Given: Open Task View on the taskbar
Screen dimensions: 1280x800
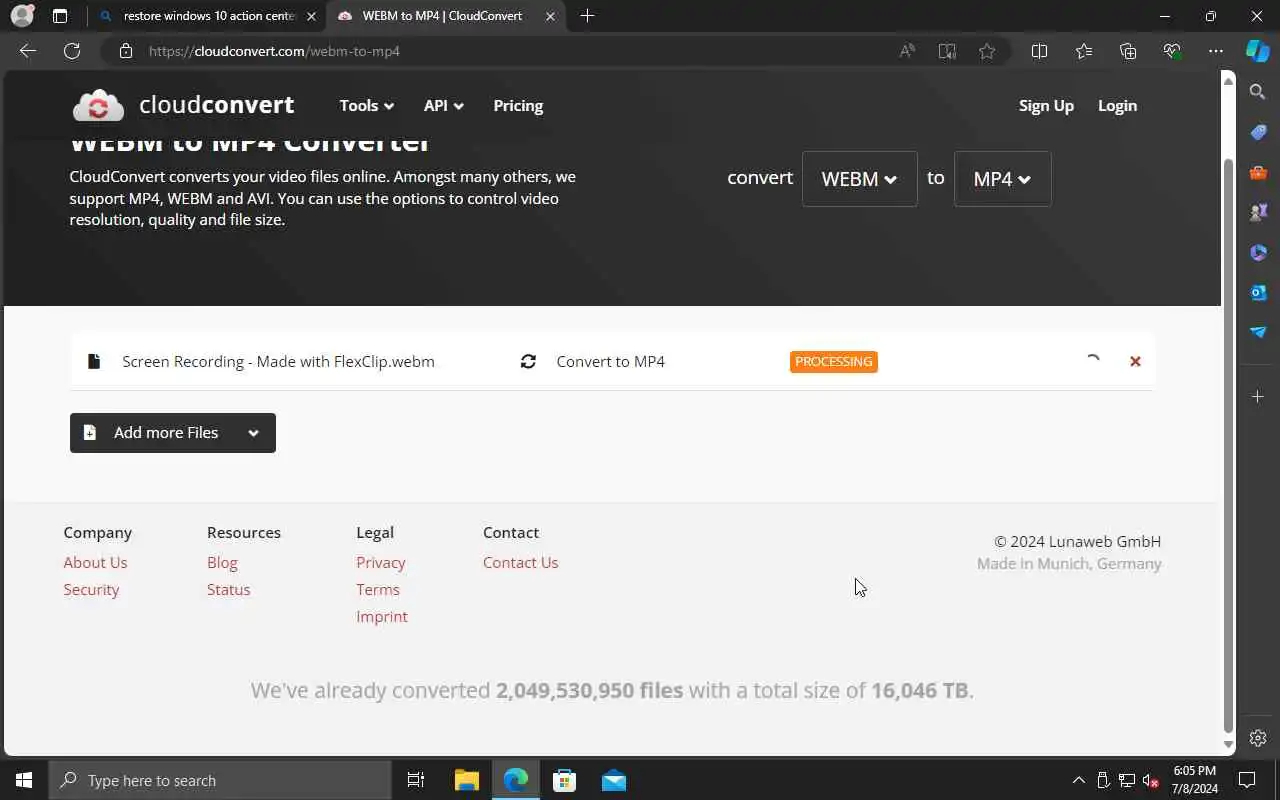Looking at the screenshot, I should click(x=416, y=780).
